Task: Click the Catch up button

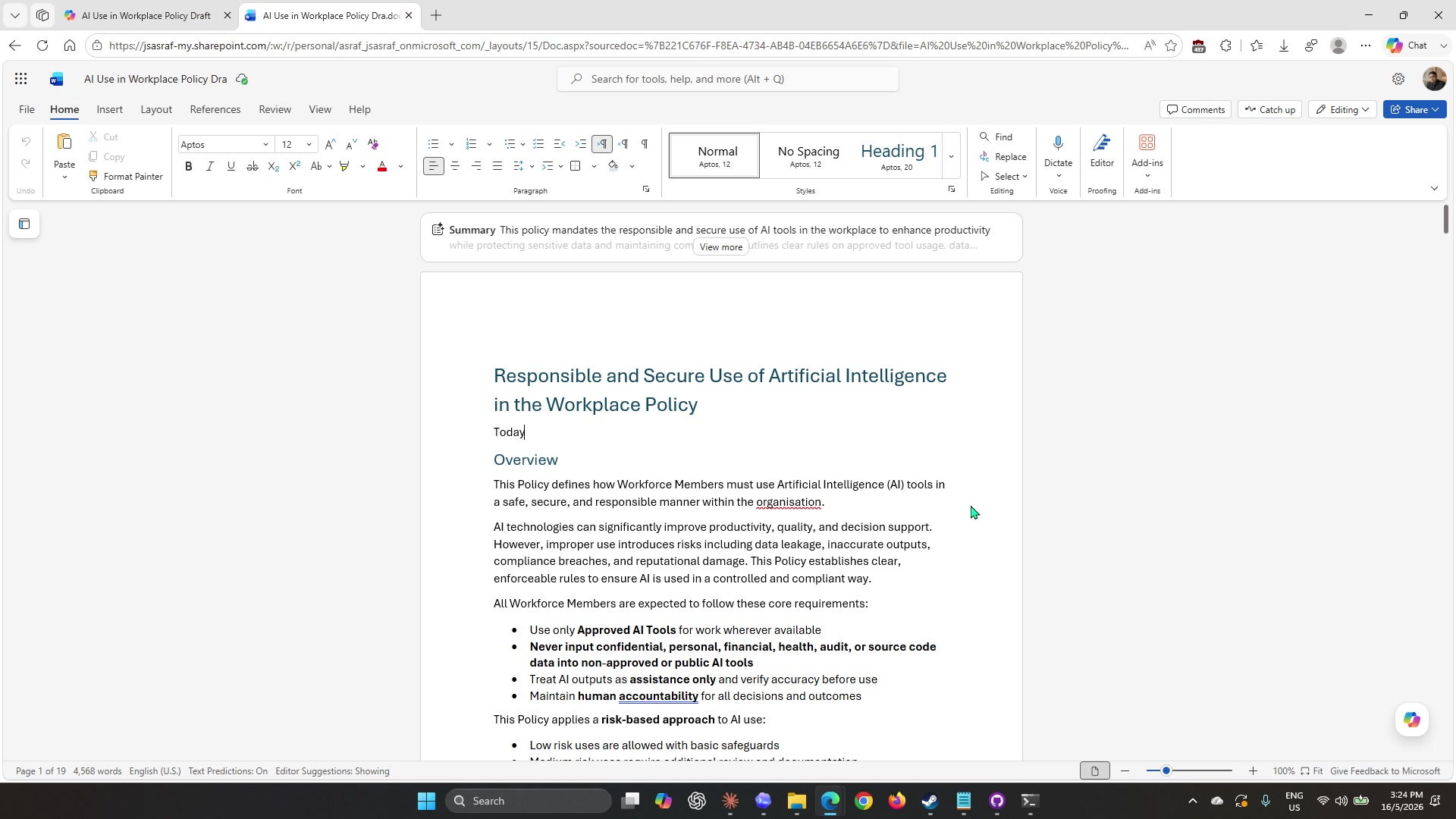Action: coord(1270,109)
